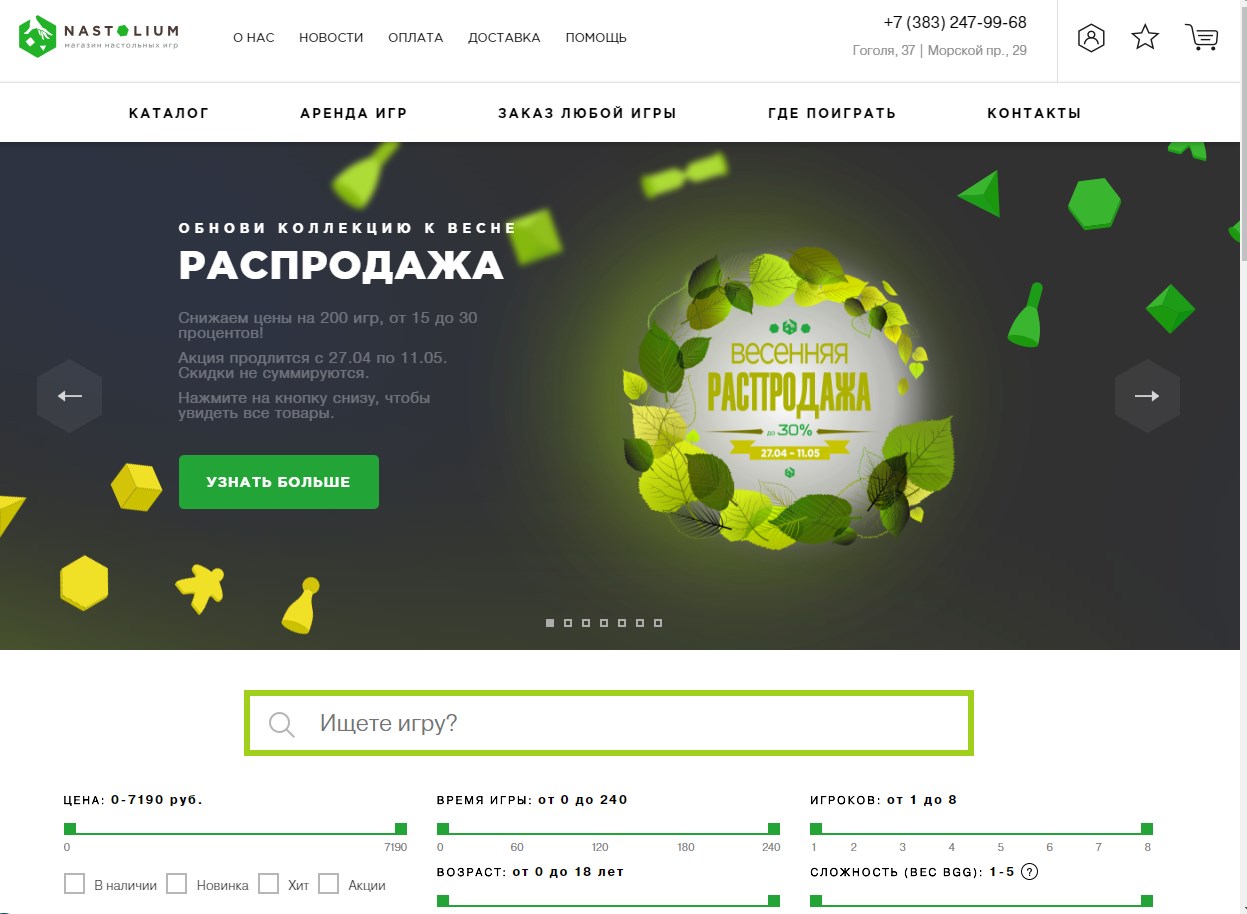Click the 'УЗНАТЬ БОЛЬШЕ' button
This screenshot has height=914, width=1247.
[x=279, y=482]
